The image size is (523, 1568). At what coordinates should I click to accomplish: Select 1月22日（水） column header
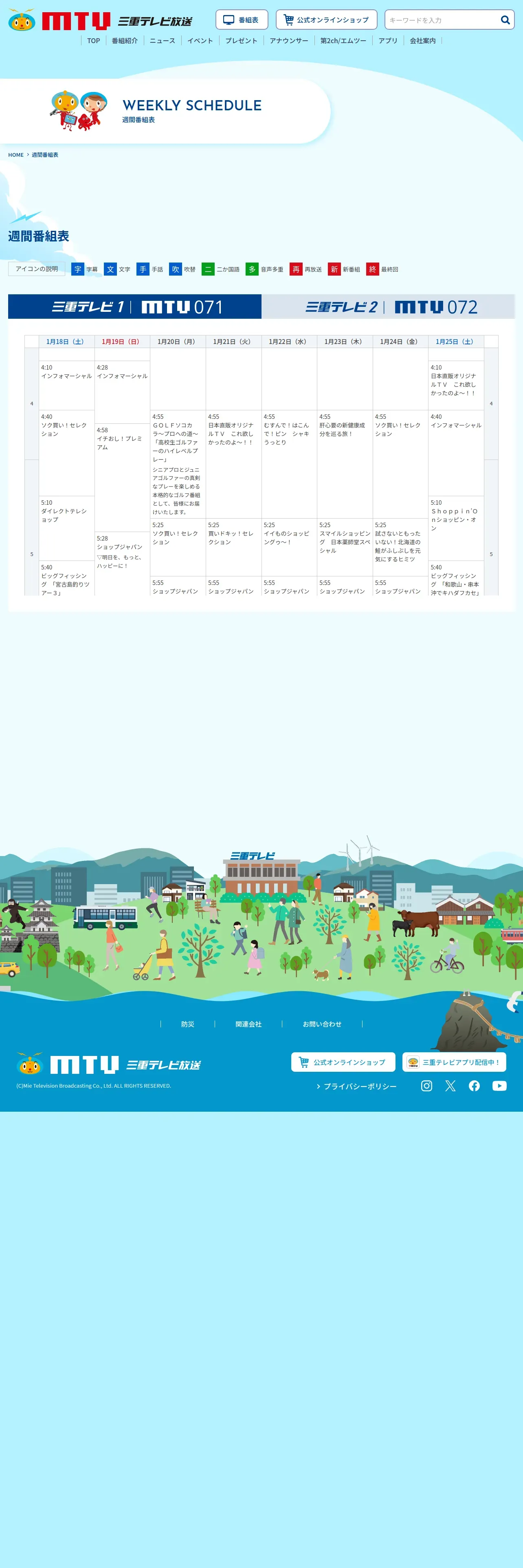point(289,342)
